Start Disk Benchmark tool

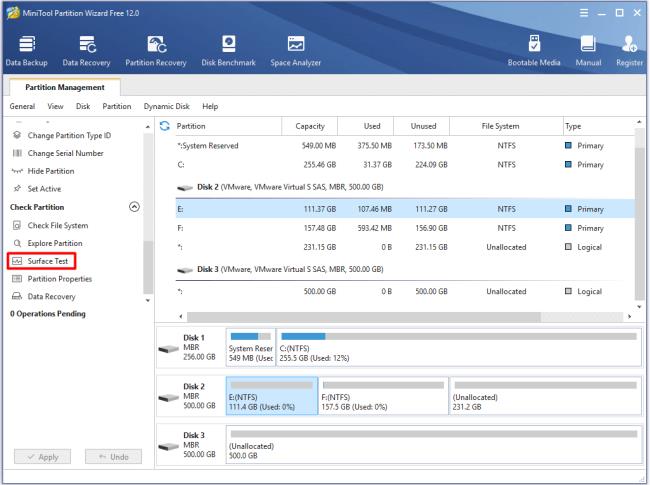pos(228,51)
